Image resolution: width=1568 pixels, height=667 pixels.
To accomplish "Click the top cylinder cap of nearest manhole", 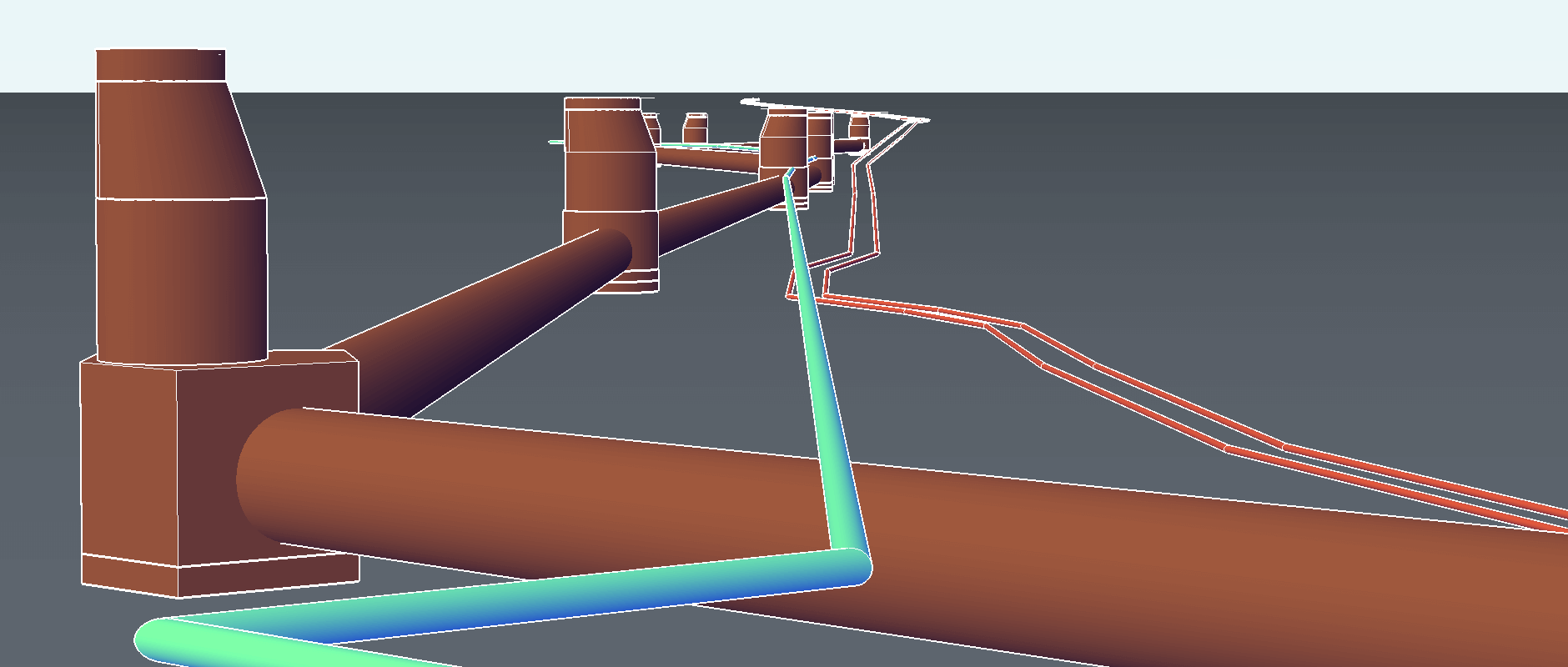I will point(160,65).
